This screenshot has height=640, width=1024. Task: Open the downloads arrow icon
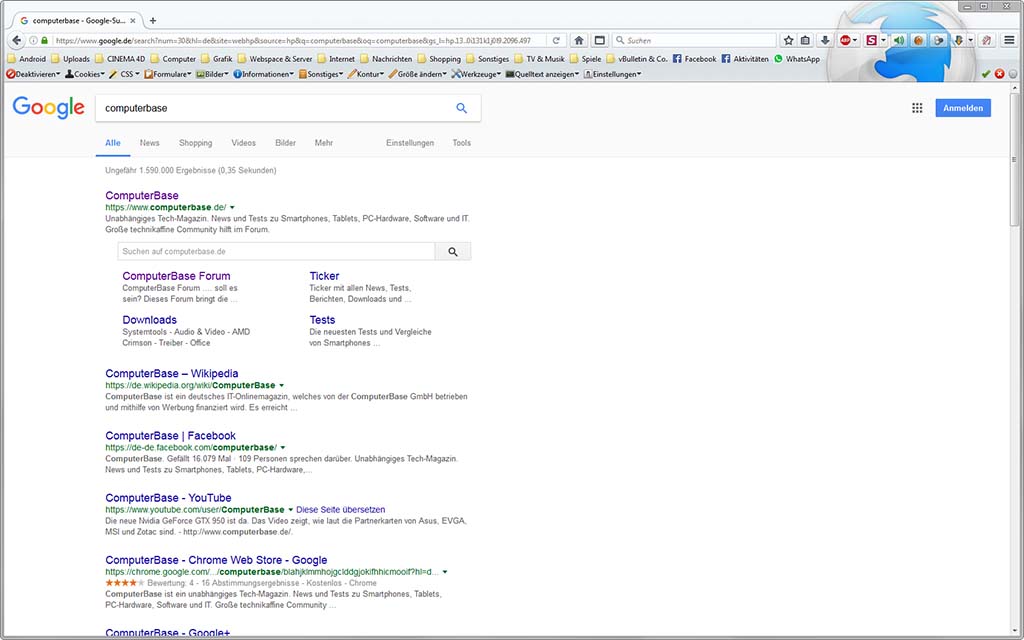point(825,40)
